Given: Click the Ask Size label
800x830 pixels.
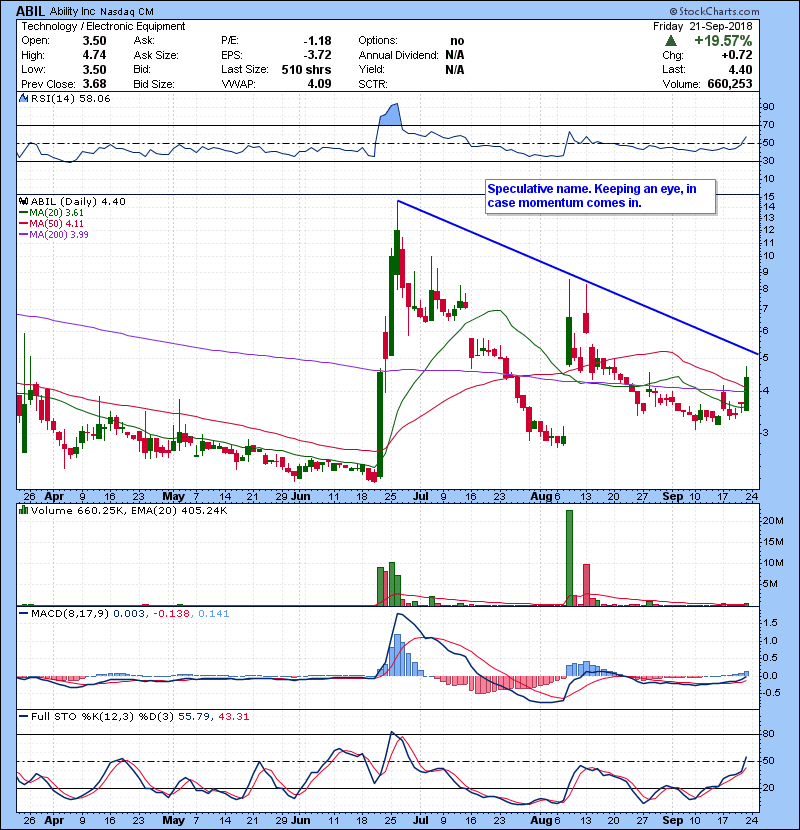Looking at the screenshot, I should [156, 55].
